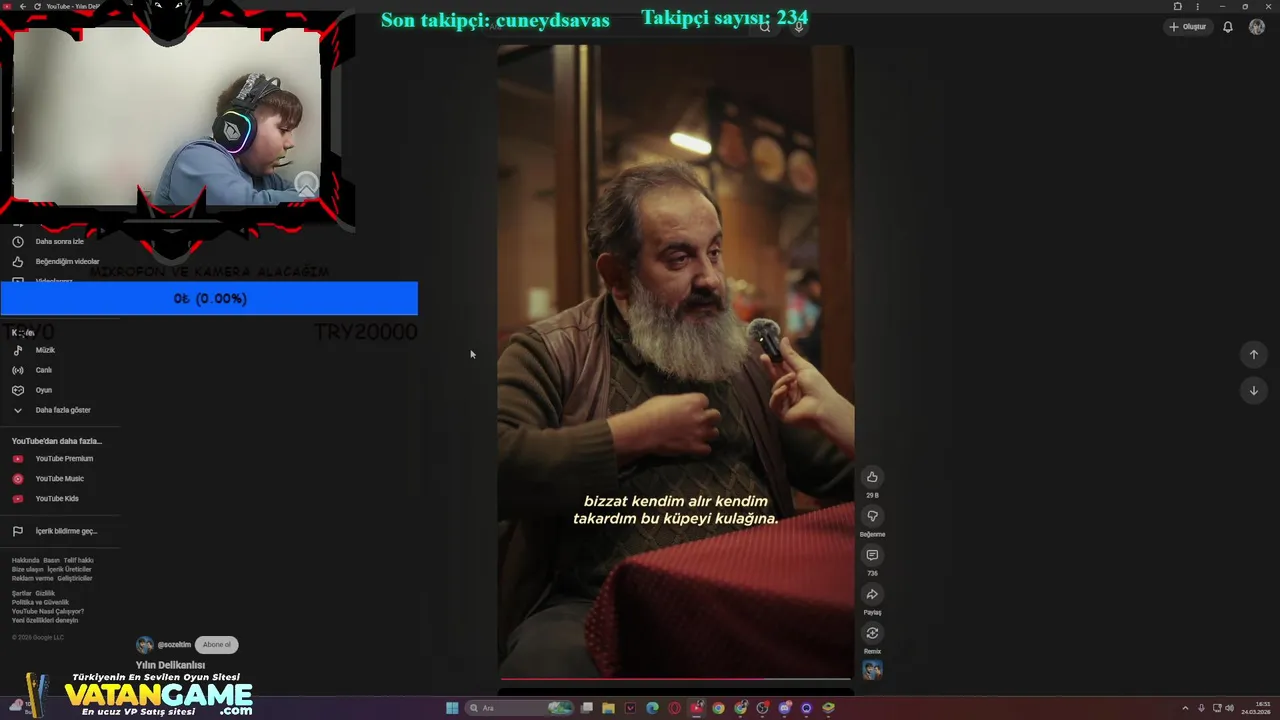Expand Daha fazla göster in sidebar
The image size is (1280, 720).
pos(60,410)
